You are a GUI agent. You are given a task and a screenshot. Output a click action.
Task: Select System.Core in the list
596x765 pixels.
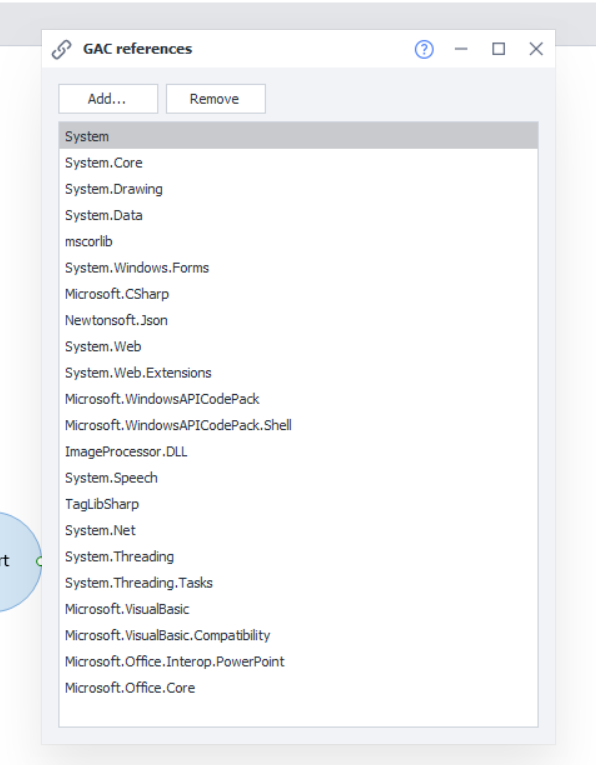click(x=298, y=162)
